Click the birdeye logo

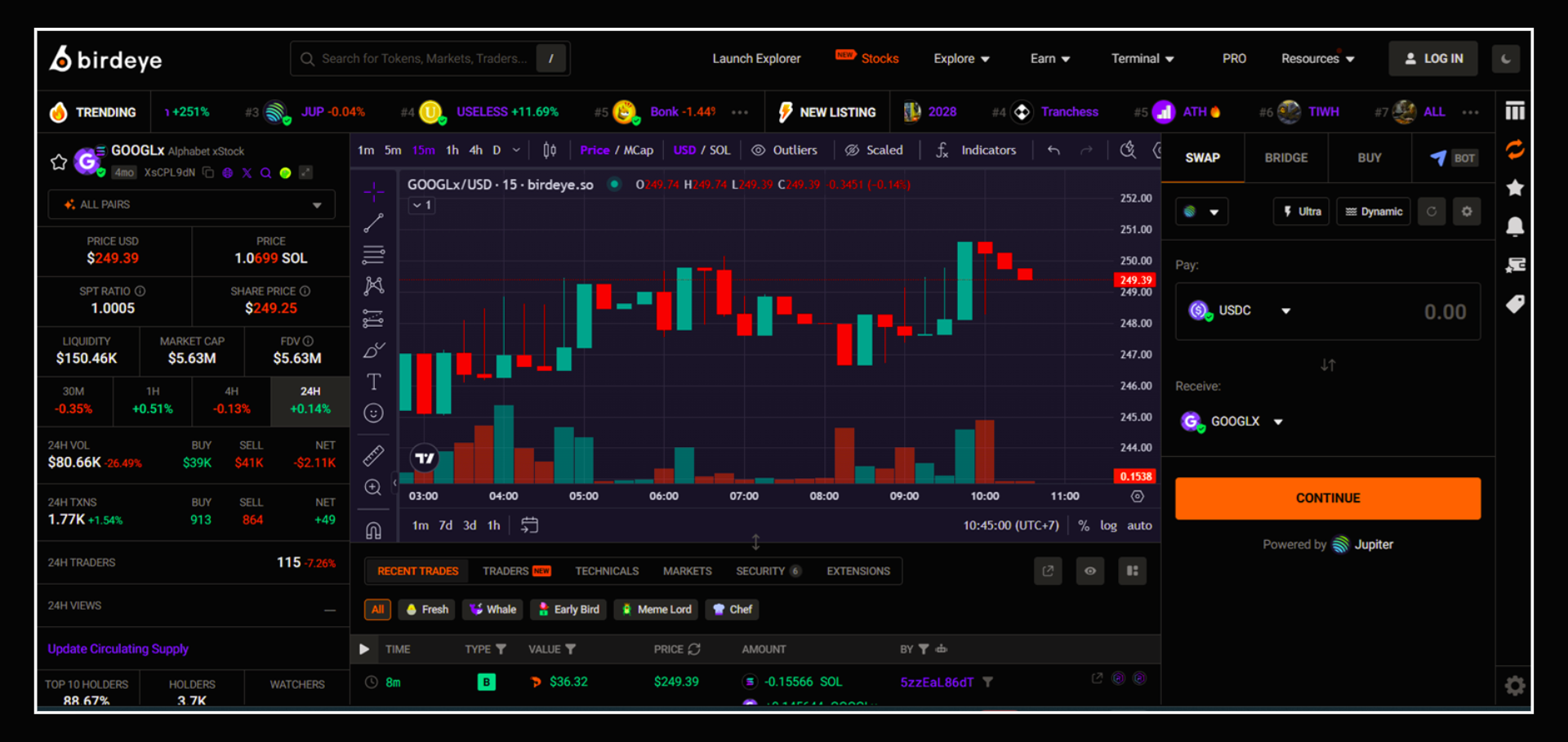(x=105, y=59)
